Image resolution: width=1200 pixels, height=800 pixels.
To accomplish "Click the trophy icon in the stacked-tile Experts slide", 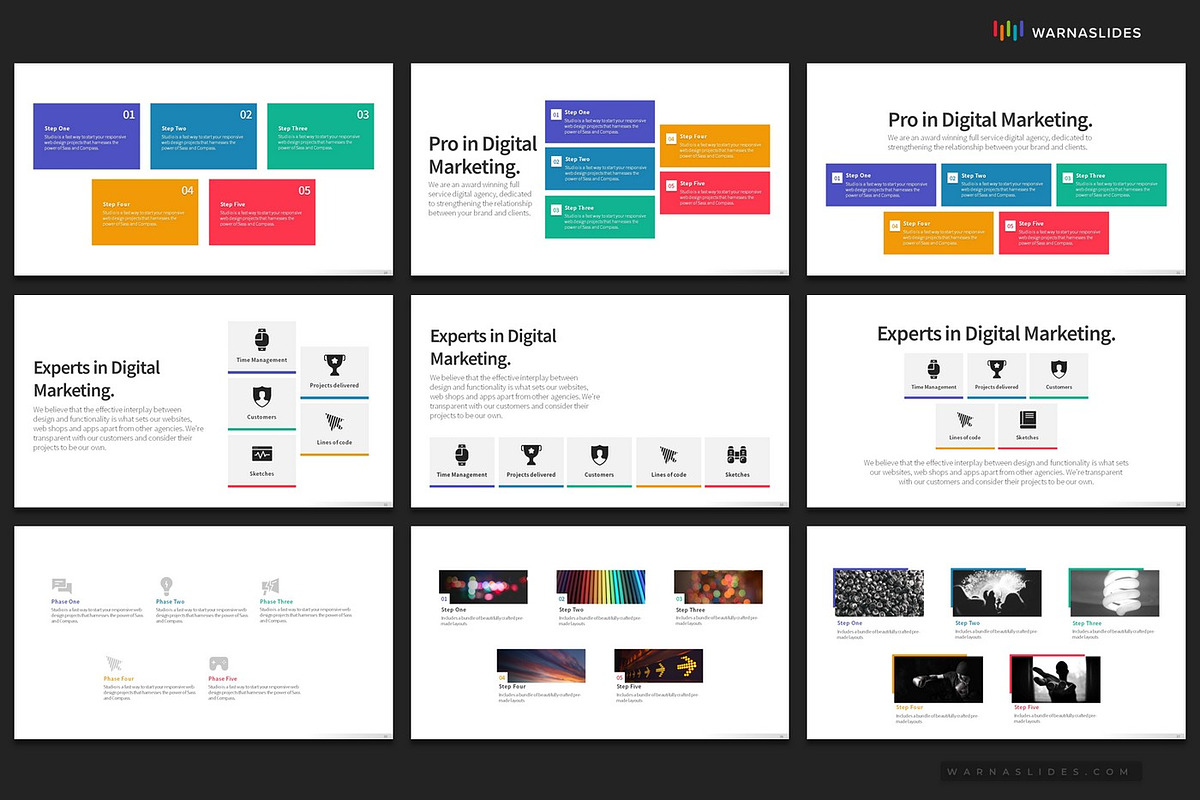I will click(334, 364).
